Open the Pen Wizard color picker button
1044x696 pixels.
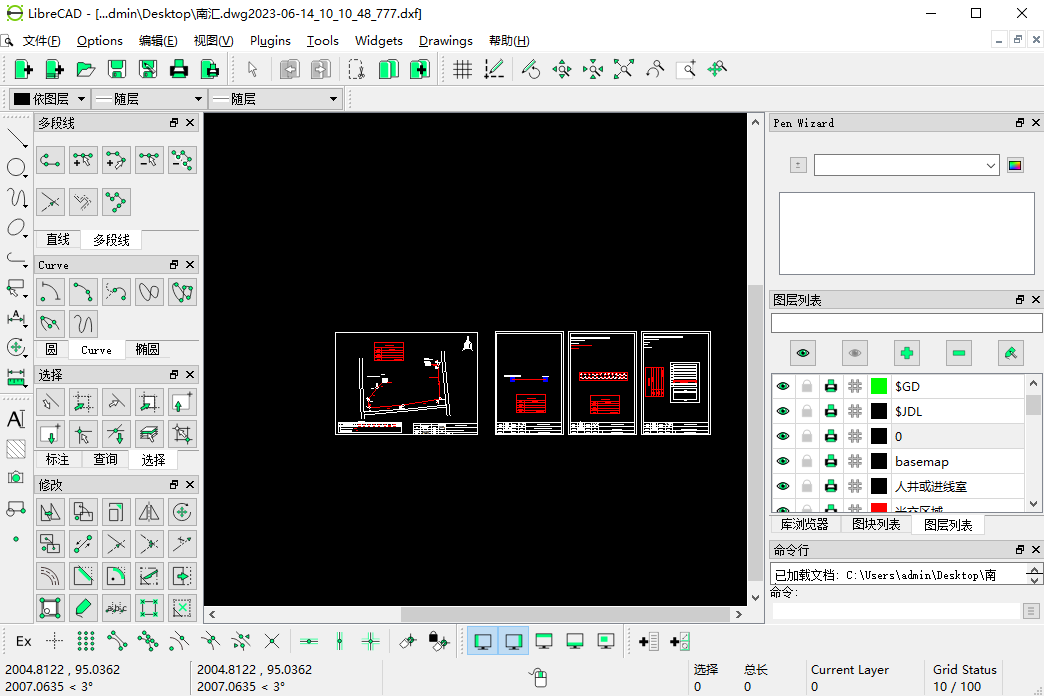point(1015,165)
